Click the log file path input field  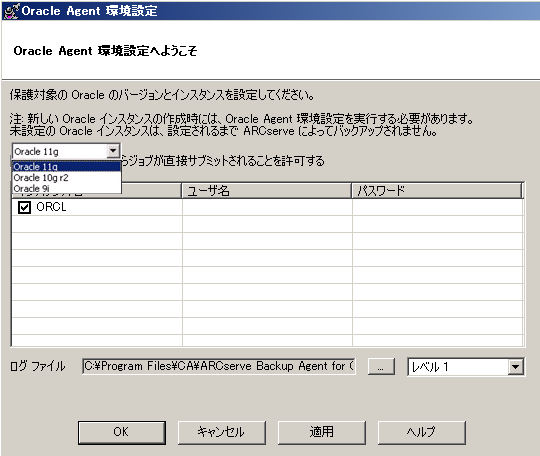(x=219, y=366)
